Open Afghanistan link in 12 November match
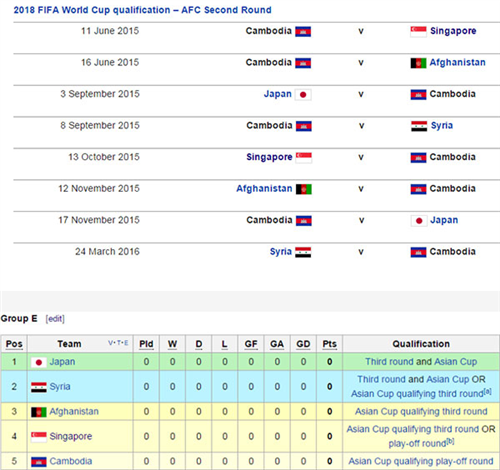The width and height of the screenshot is (500, 470). pyautogui.click(x=264, y=189)
